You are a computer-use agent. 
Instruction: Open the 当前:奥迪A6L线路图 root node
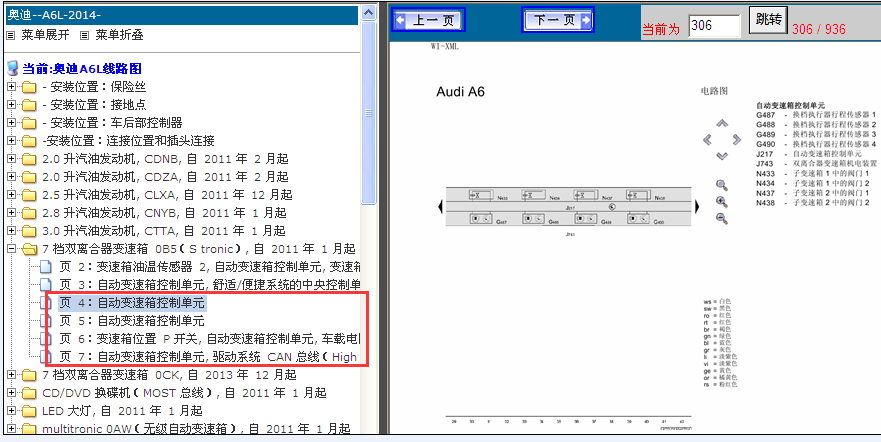click(82, 69)
